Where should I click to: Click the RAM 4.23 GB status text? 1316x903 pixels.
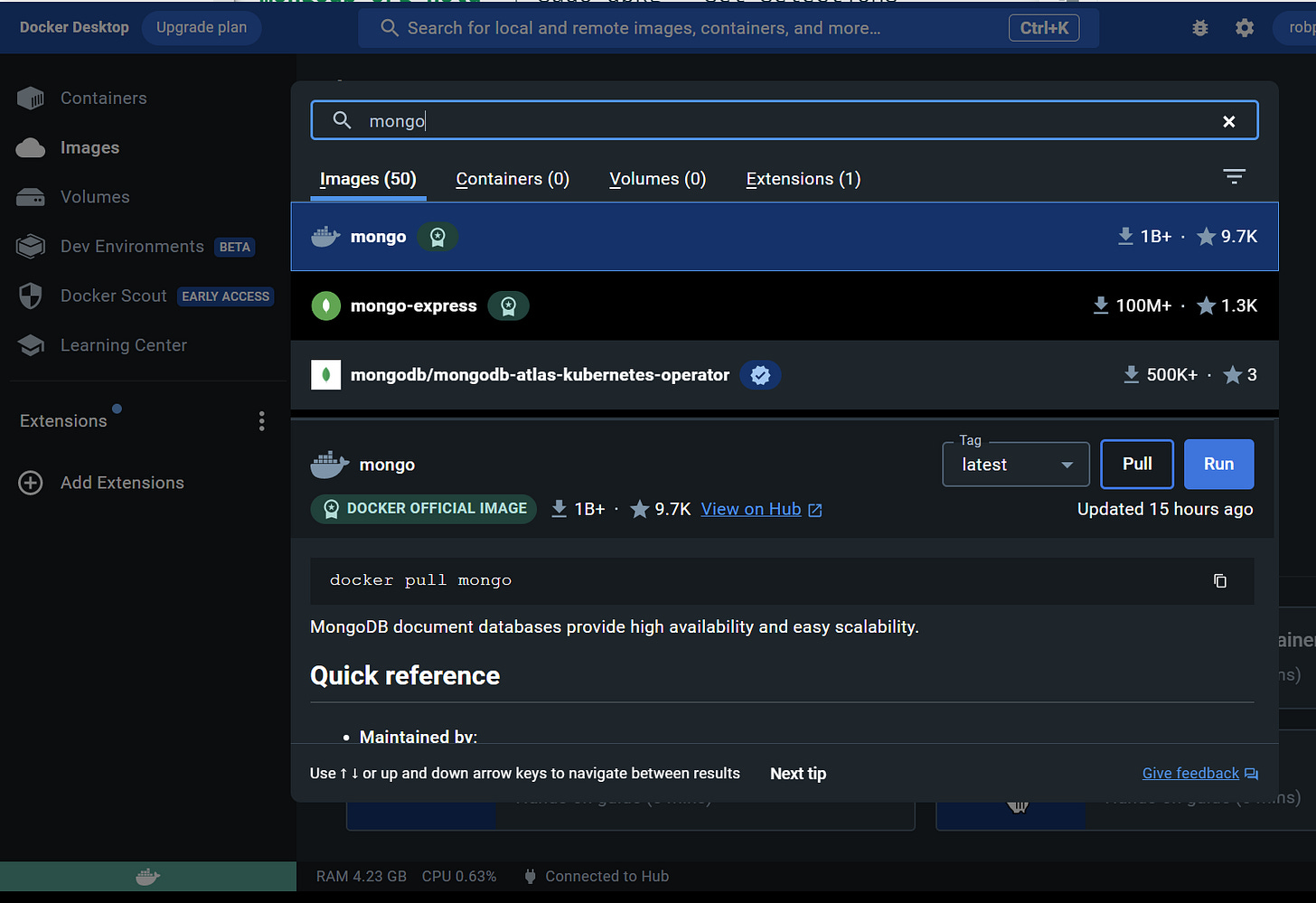(x=362, y=876)
